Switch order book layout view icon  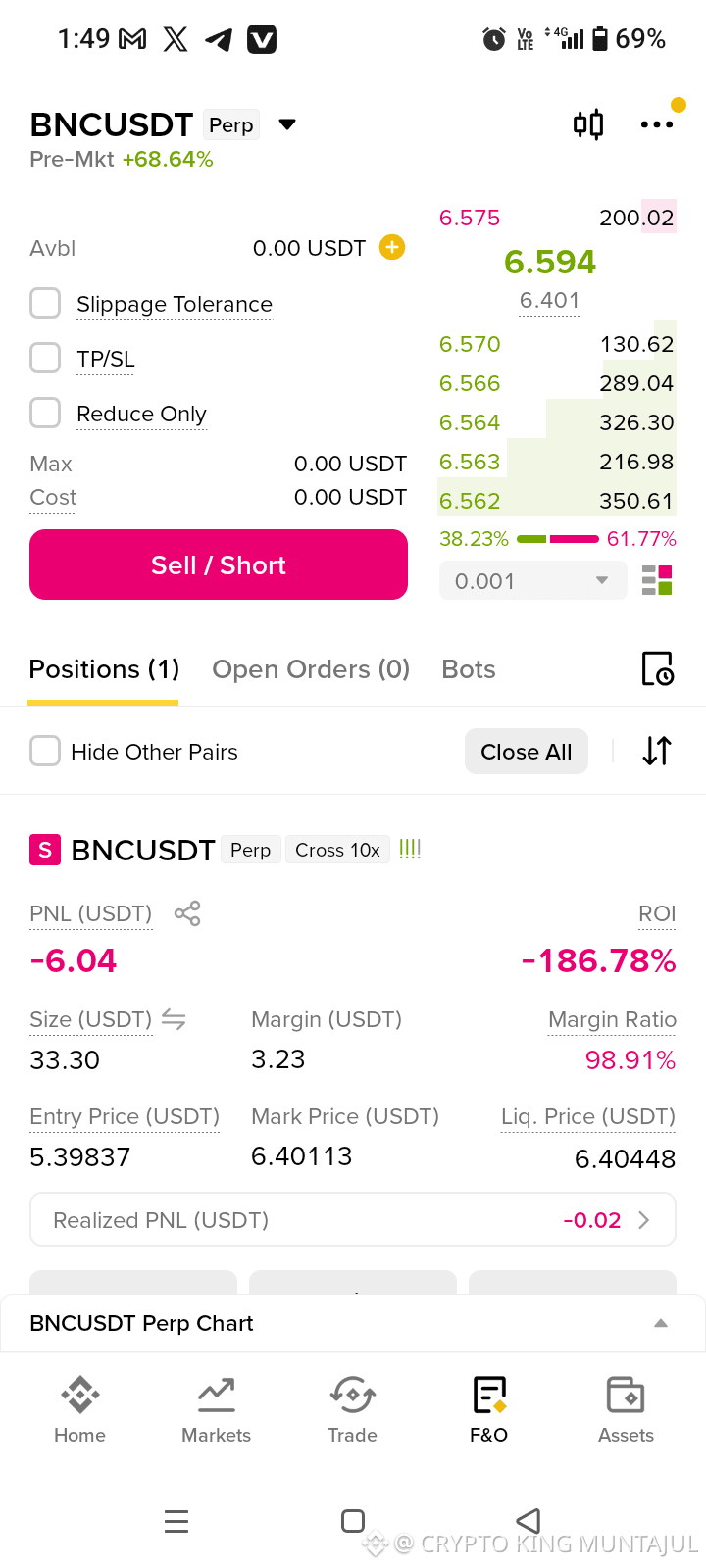coord(657,580)
